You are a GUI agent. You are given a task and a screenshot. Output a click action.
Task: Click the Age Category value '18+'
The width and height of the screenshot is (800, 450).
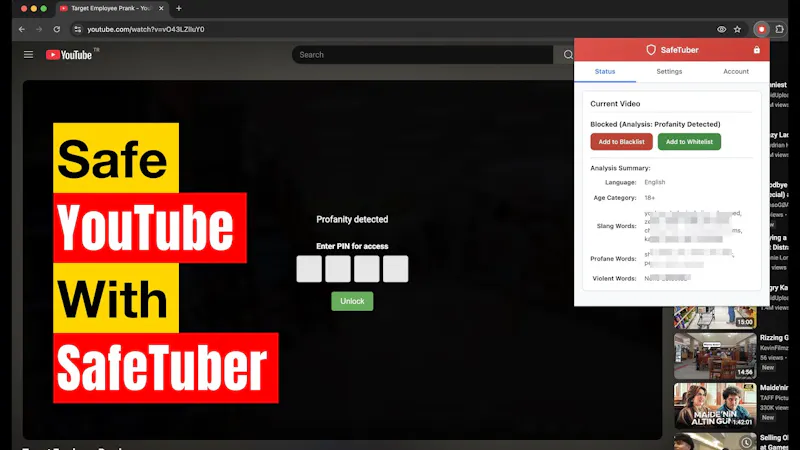click(x=649, y=197)
